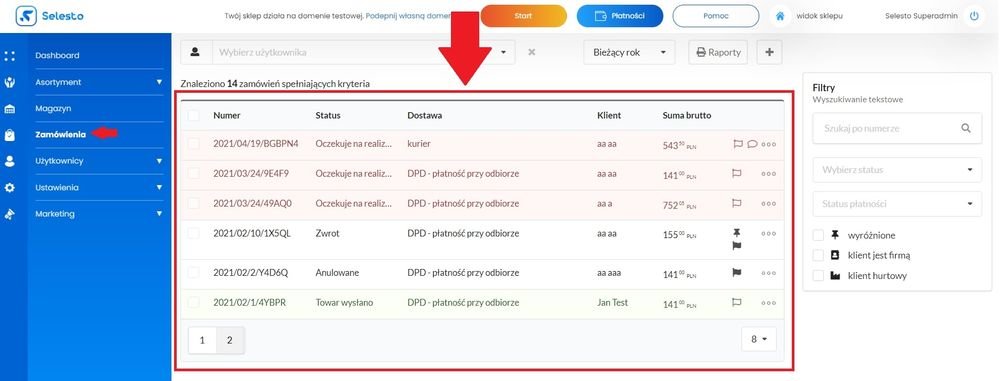The width and height of the screenshot is (1000, 381).
Task: Expand the Marketing submenu arrow
Action: click(x=159, y=214)
